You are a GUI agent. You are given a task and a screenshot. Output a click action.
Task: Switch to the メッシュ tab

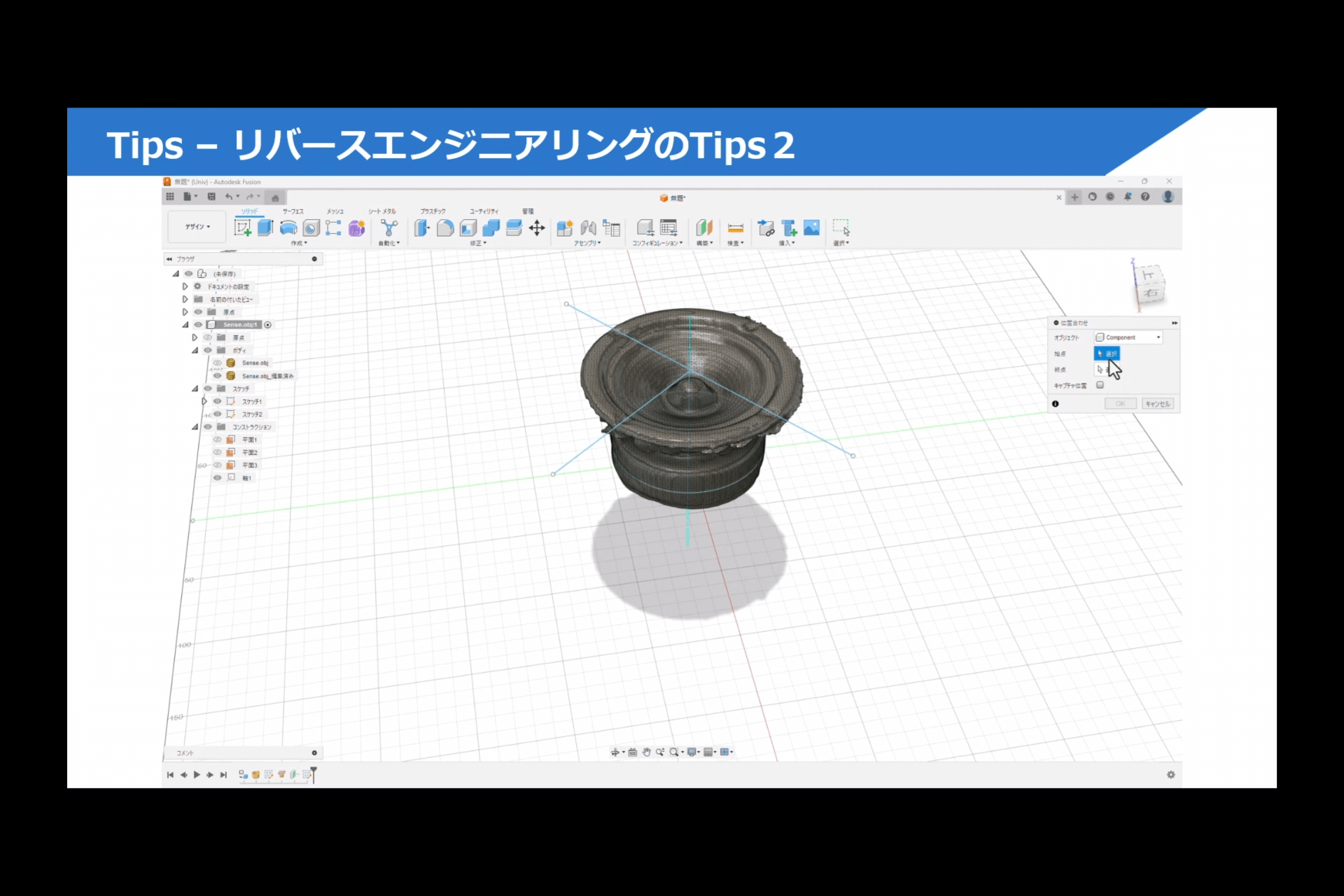(335, 211)
